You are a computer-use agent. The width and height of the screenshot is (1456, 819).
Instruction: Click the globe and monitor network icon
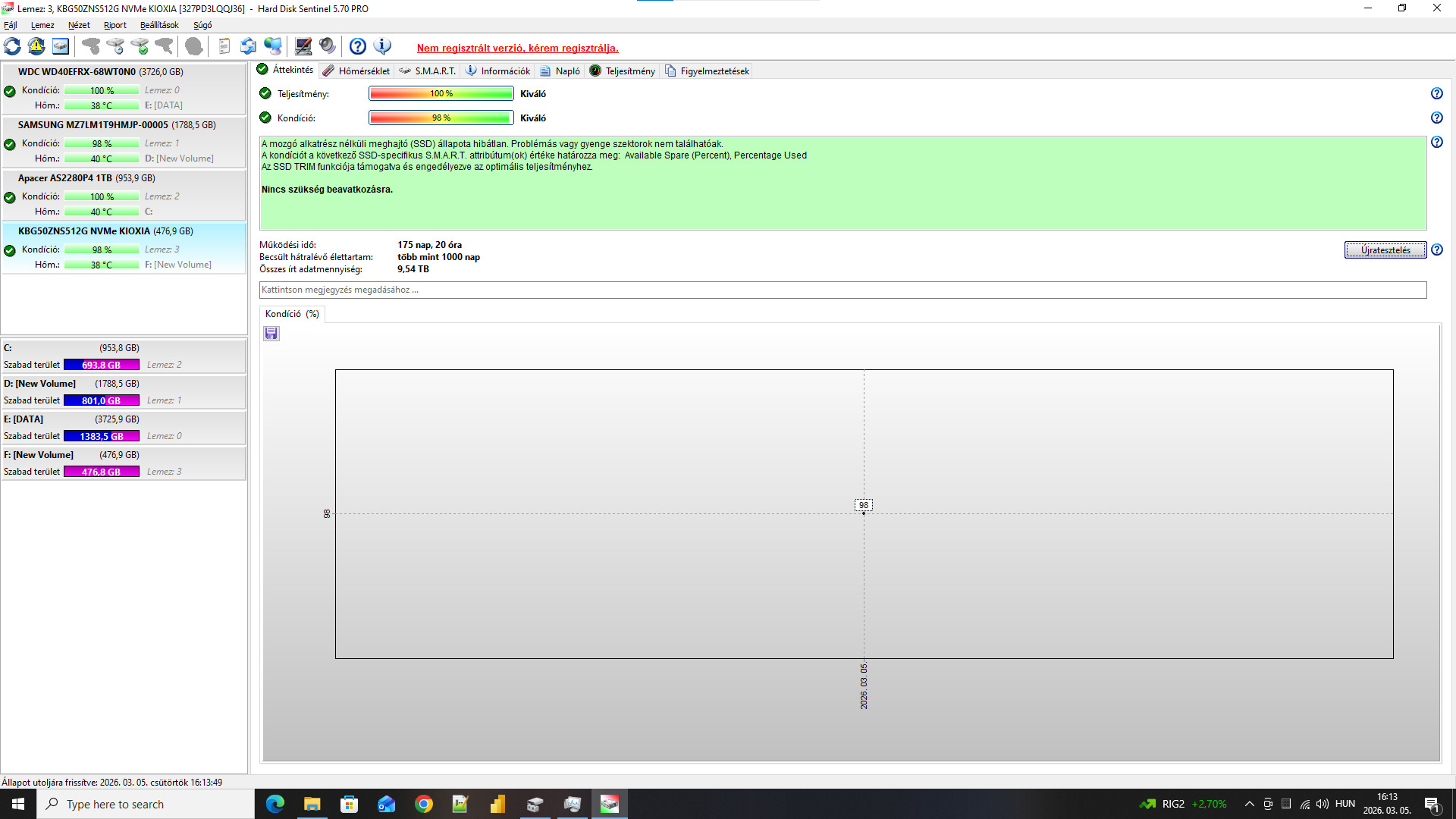273,46
